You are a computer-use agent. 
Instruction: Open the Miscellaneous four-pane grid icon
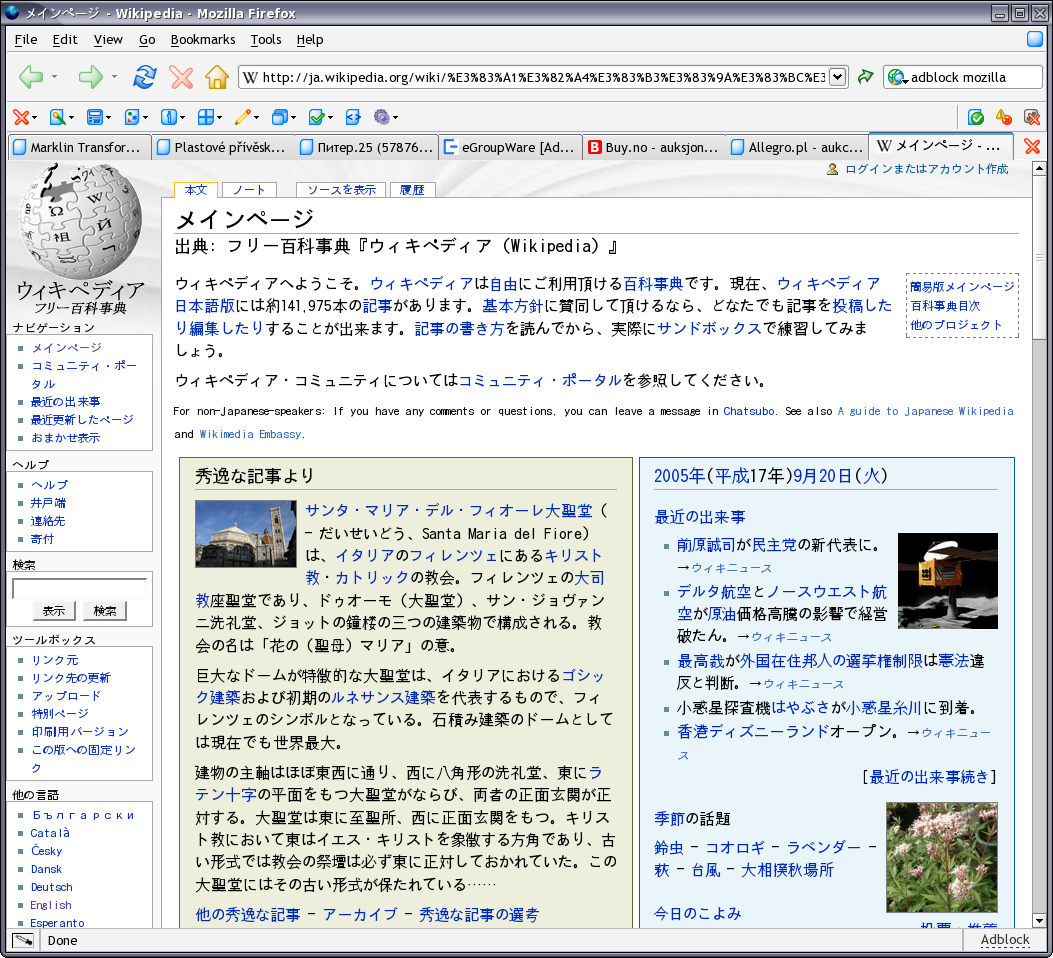click(205, 117)
